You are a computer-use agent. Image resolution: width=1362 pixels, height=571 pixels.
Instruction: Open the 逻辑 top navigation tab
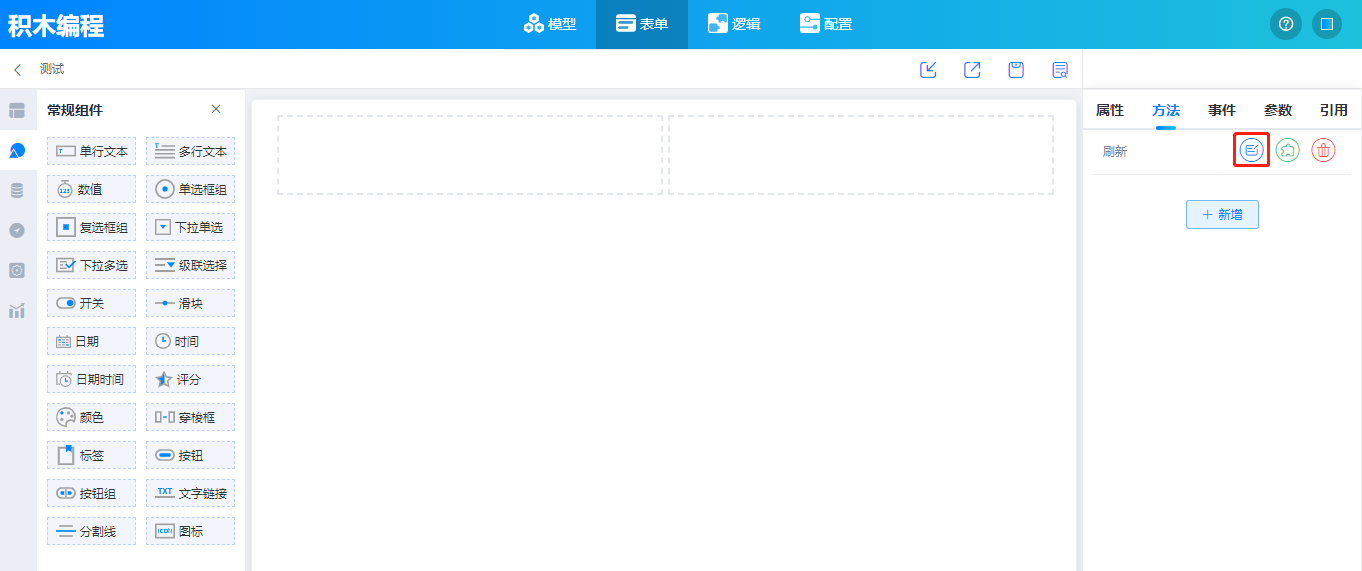(x=734, y=24)
